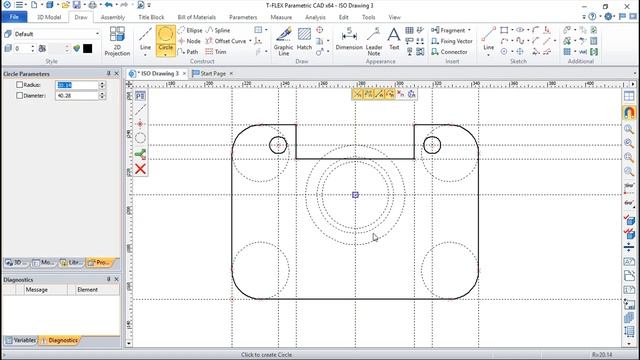640x360 pixels.
Task: Click the line option in the automenu
Action: coord(140,109)
